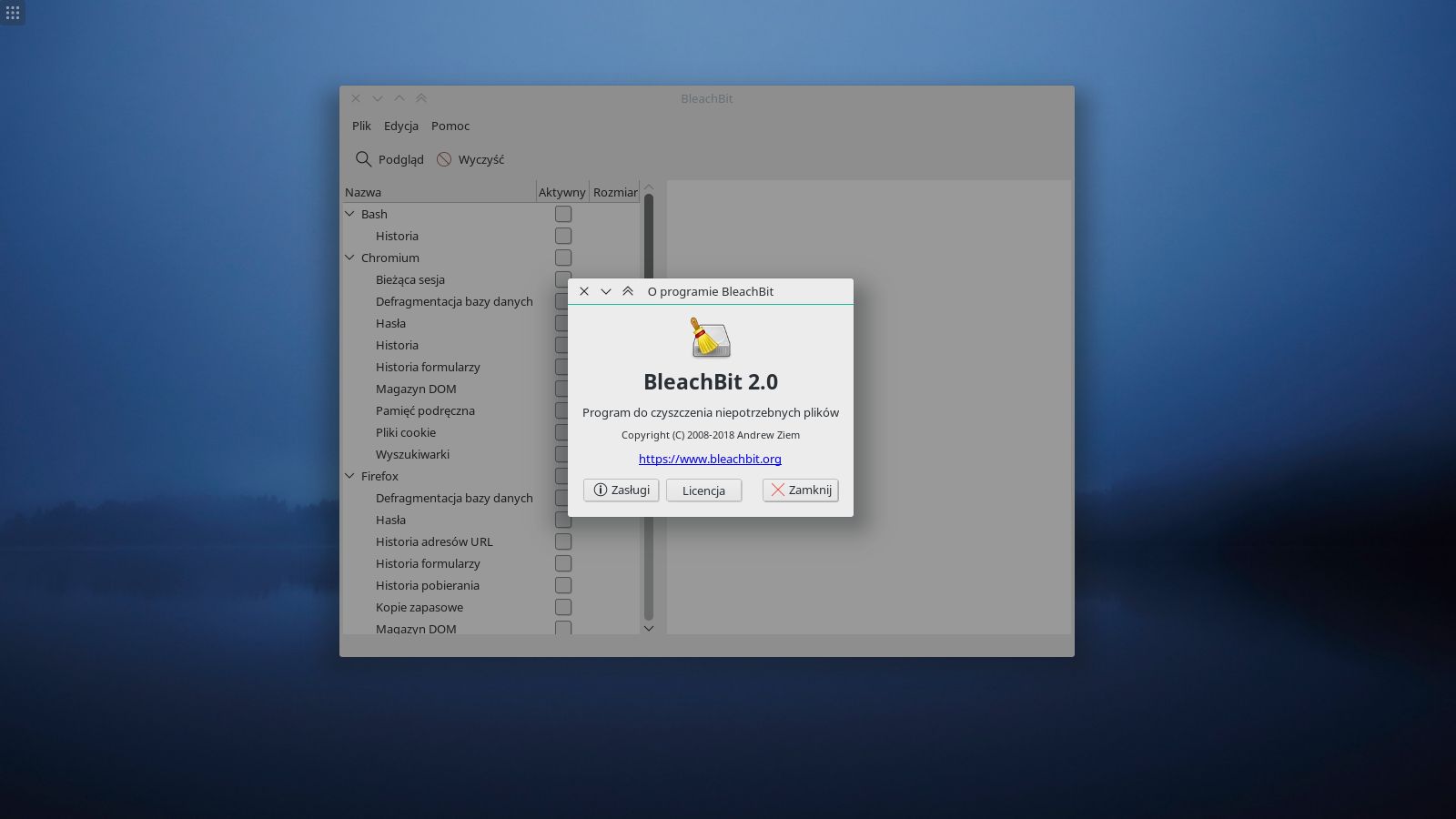Viewport: 1456px width, 819px height.
Task: Check the Historia pobierania checkbox
Action: [563, 585]
